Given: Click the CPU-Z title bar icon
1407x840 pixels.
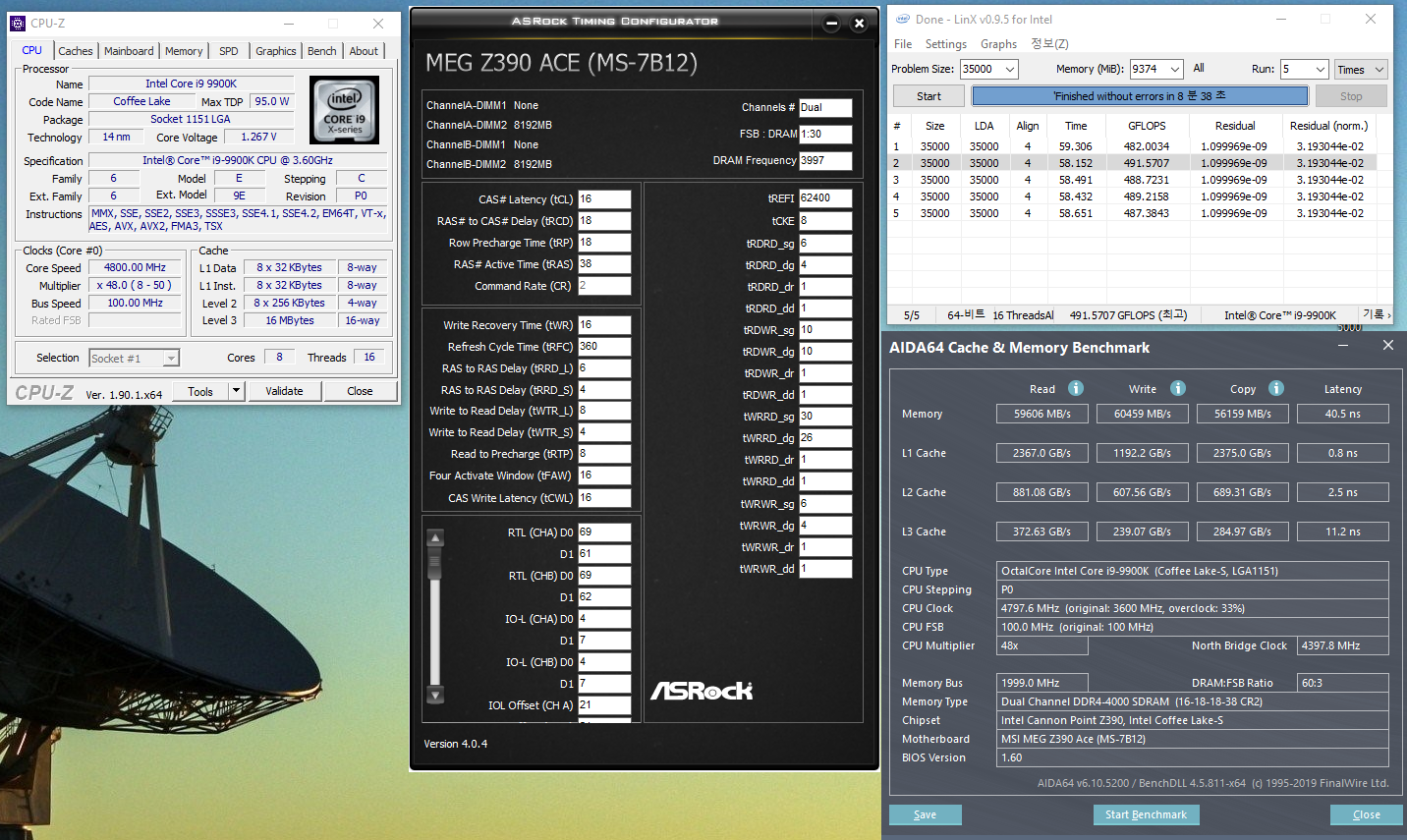Looking at the screenshot, I should (x=19, y=23).
